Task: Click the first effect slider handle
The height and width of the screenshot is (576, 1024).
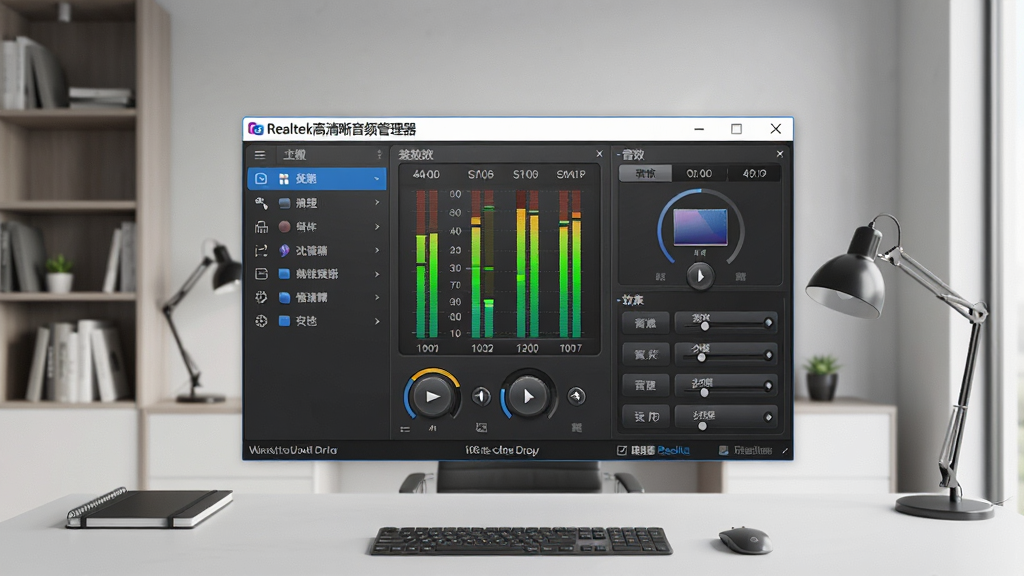Action: 704,325
